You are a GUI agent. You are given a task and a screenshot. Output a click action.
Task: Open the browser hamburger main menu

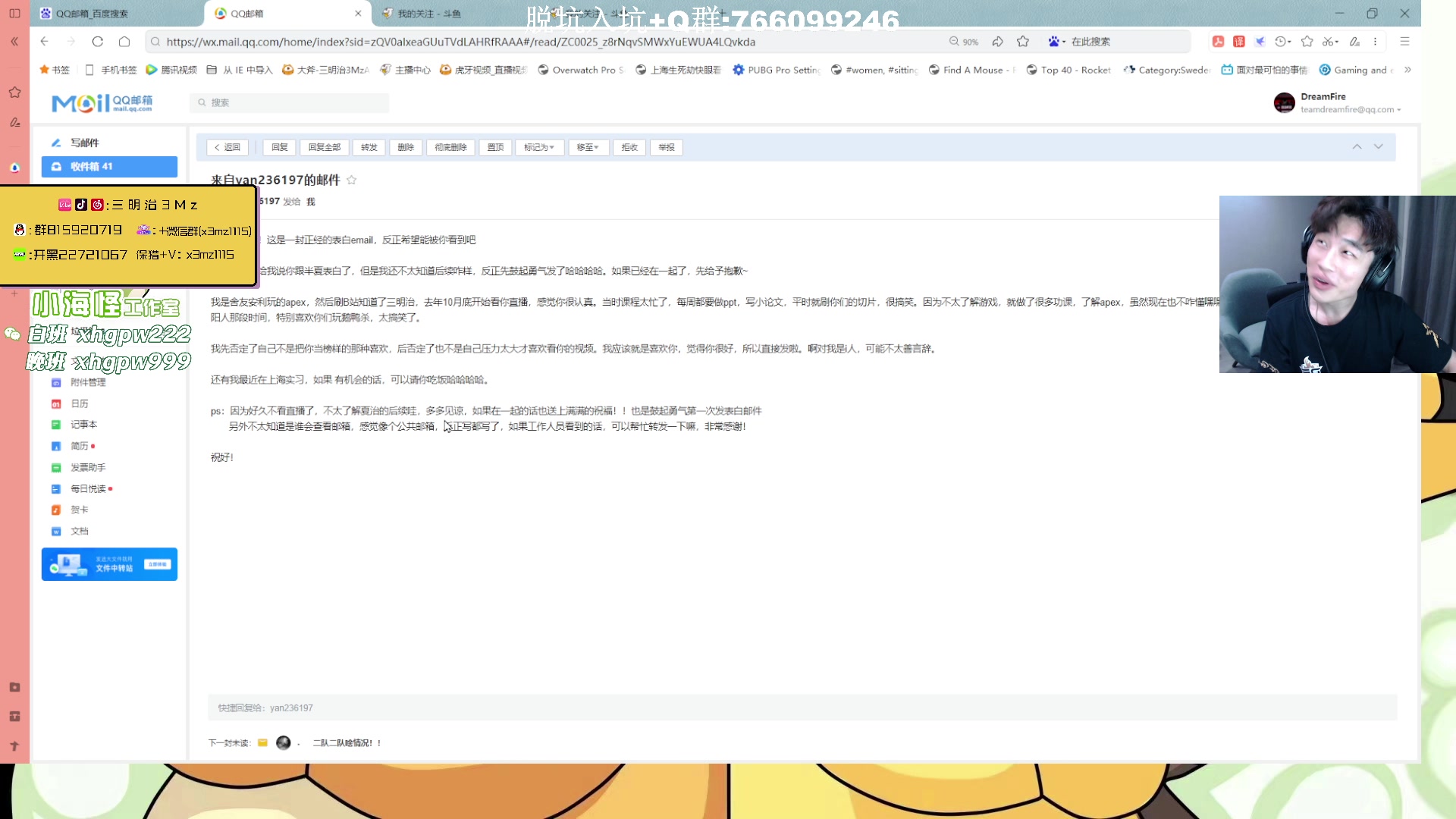1404,42
